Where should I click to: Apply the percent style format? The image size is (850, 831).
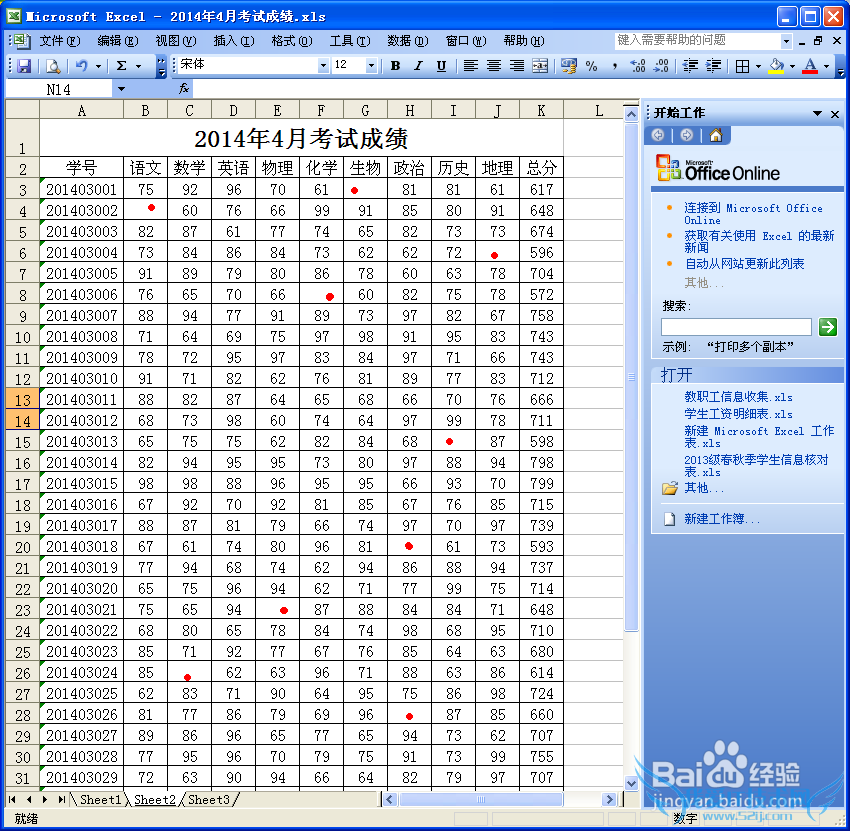pyautogui.click(x=591, y=66)
